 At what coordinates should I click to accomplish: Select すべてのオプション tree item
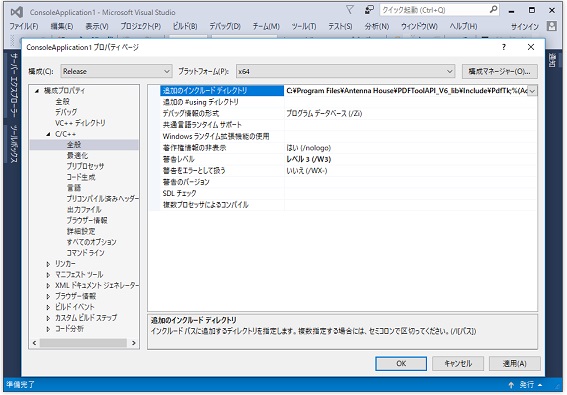(91, 242)
